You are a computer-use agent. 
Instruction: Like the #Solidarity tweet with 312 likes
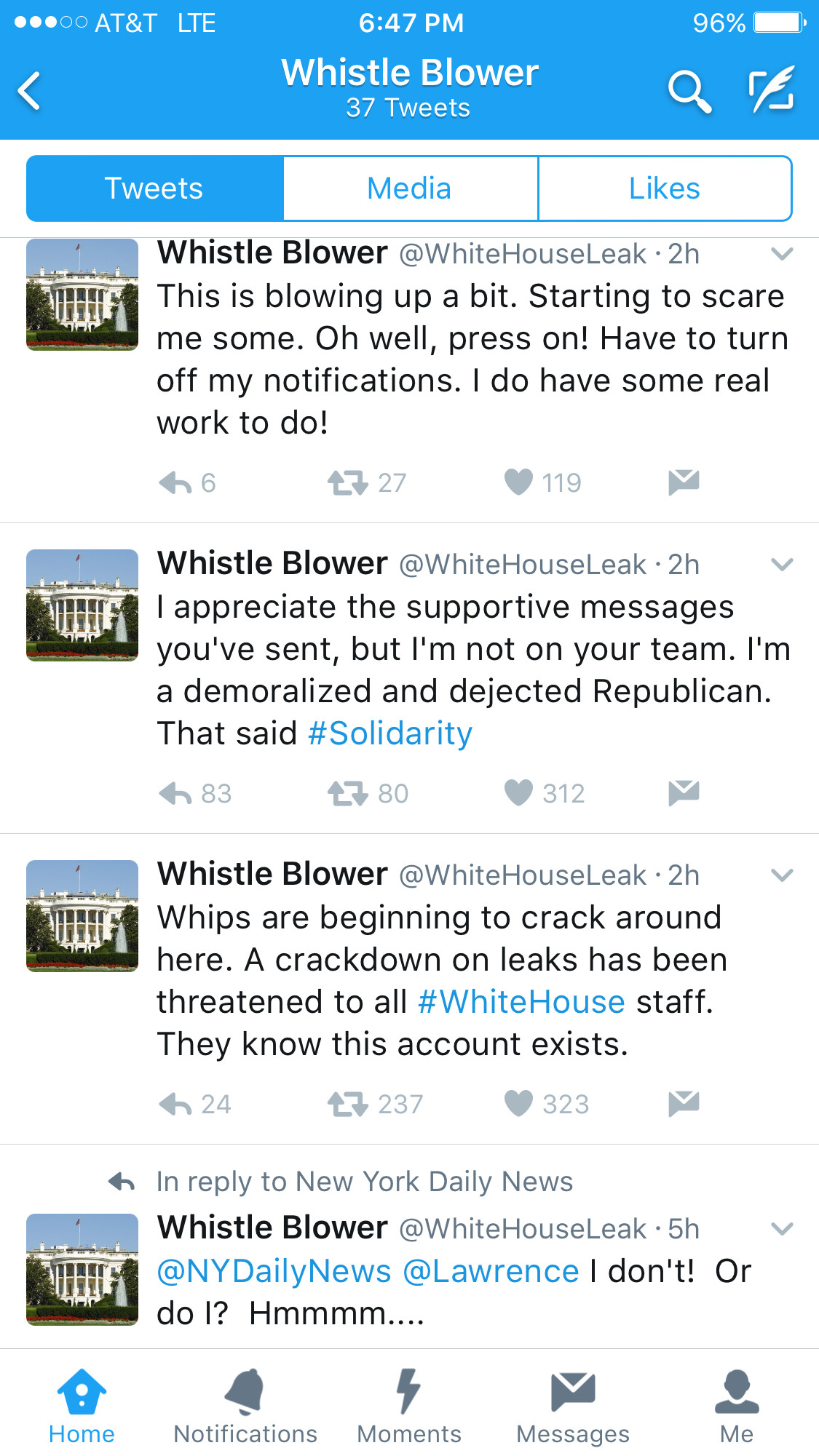(x=518, y=792)
